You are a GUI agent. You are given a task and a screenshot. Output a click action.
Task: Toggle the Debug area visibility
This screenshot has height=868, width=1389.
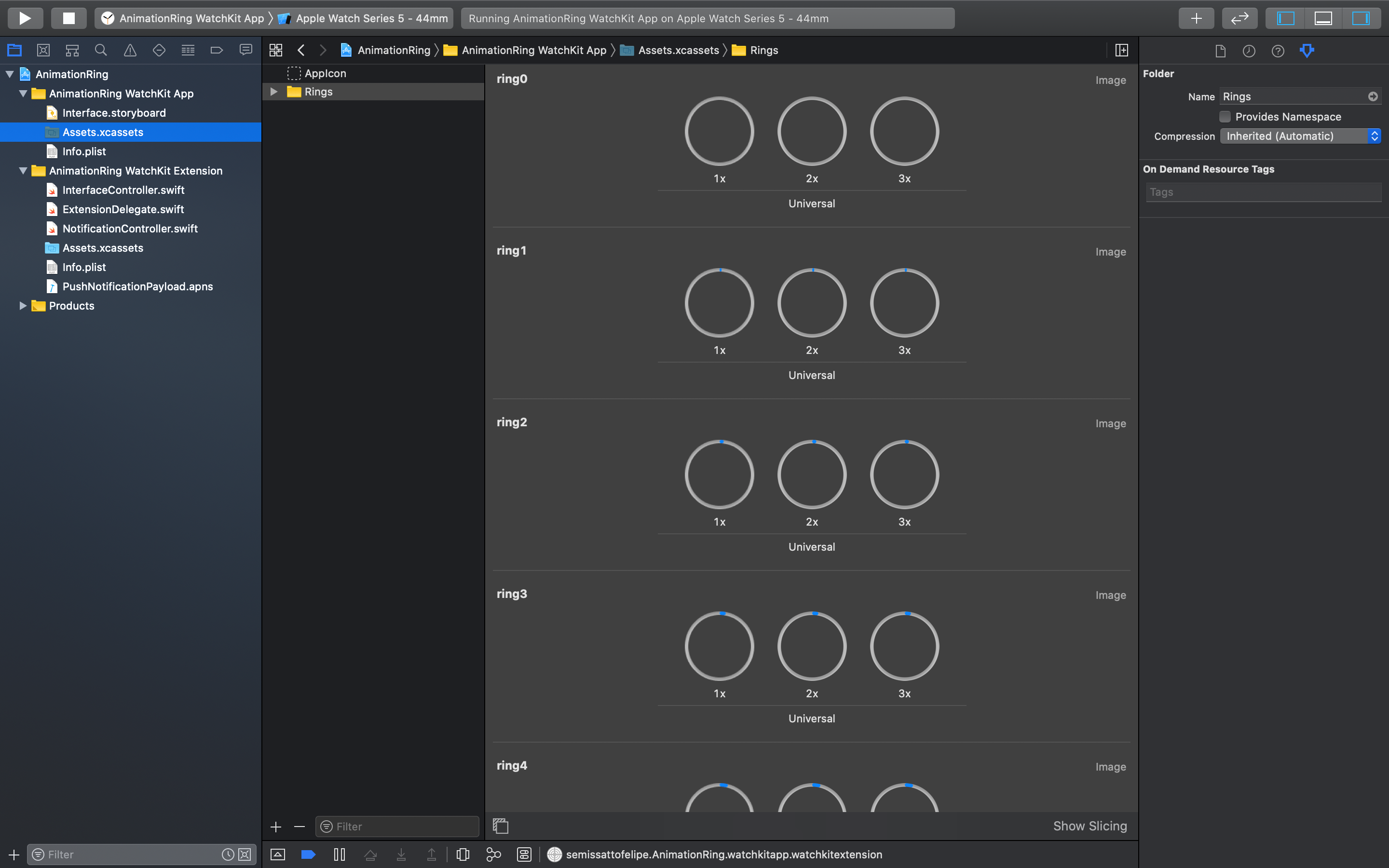[x=1323, y=18]
